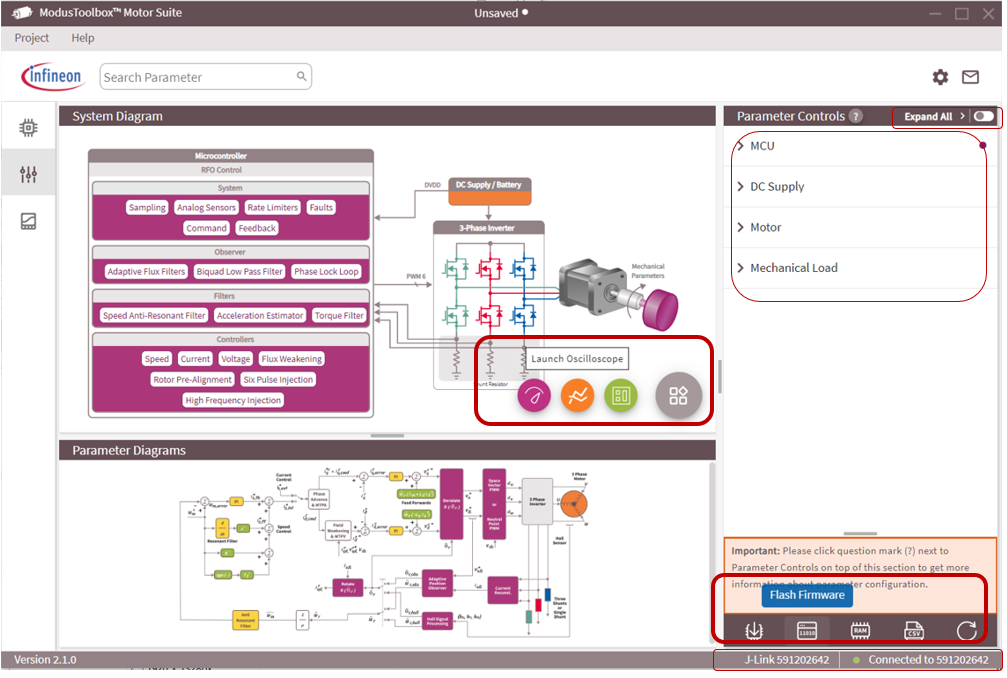Open the Project menu
The height and width of the screenshot is (678, 1007).
31,38
